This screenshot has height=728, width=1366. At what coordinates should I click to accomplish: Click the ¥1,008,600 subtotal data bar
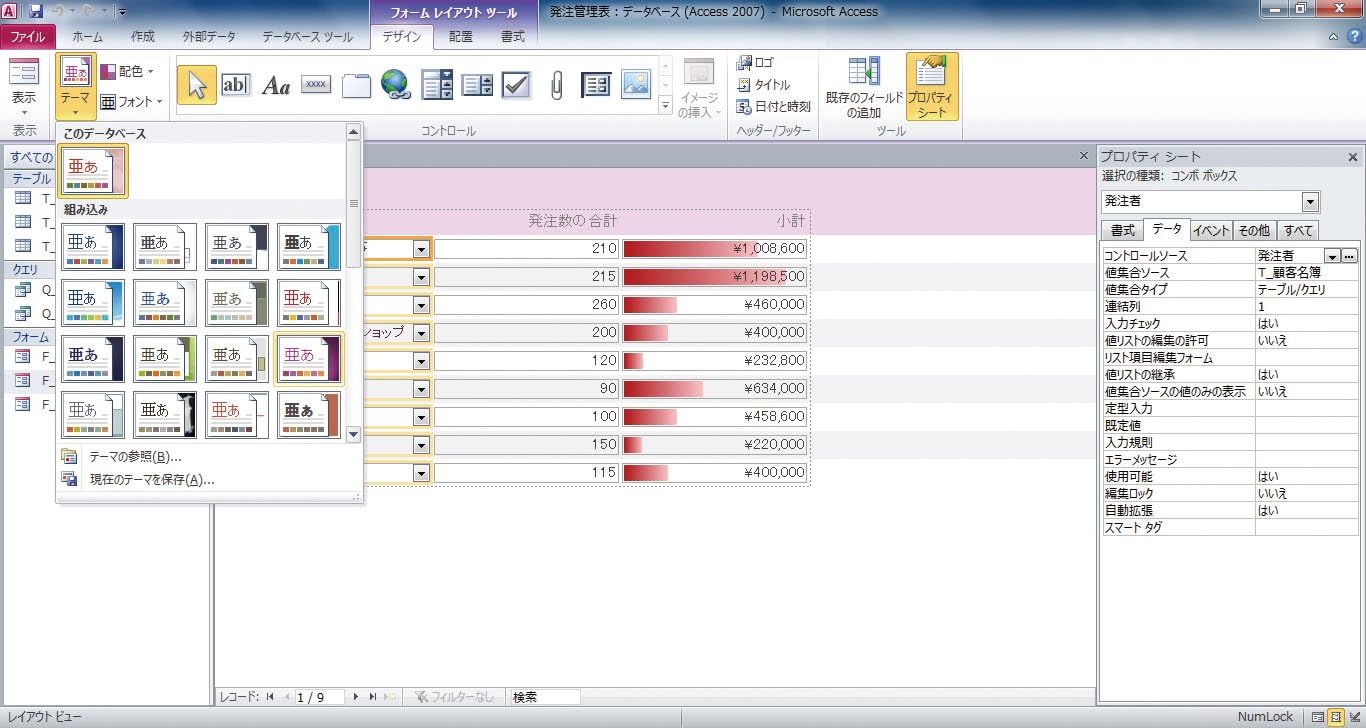pos(714,248)
